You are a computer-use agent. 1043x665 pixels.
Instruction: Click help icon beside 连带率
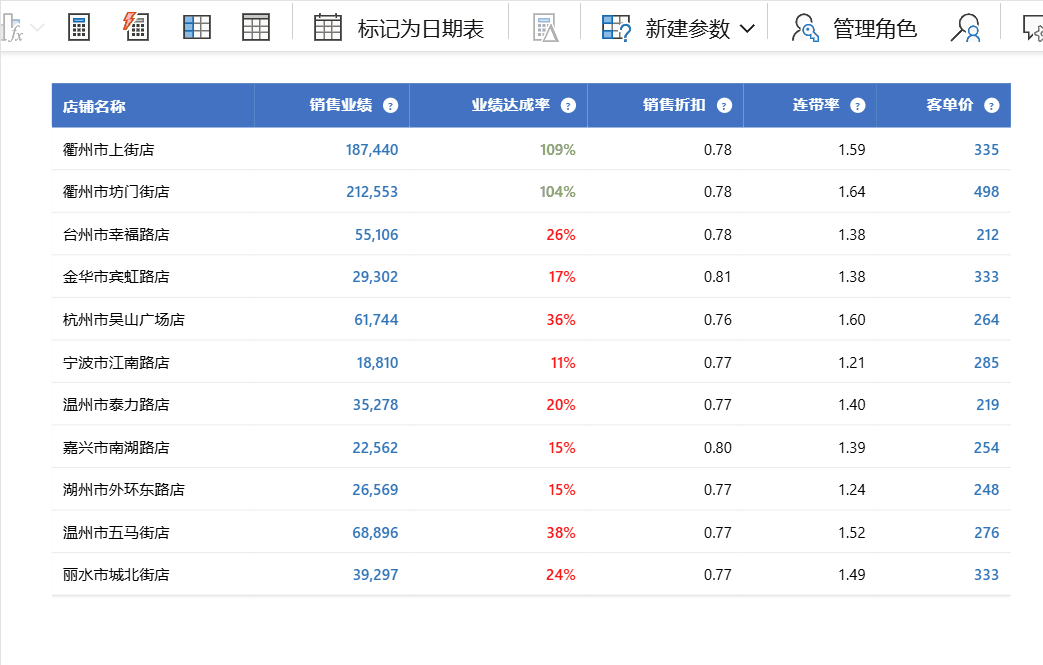click(x=858, y=106)
